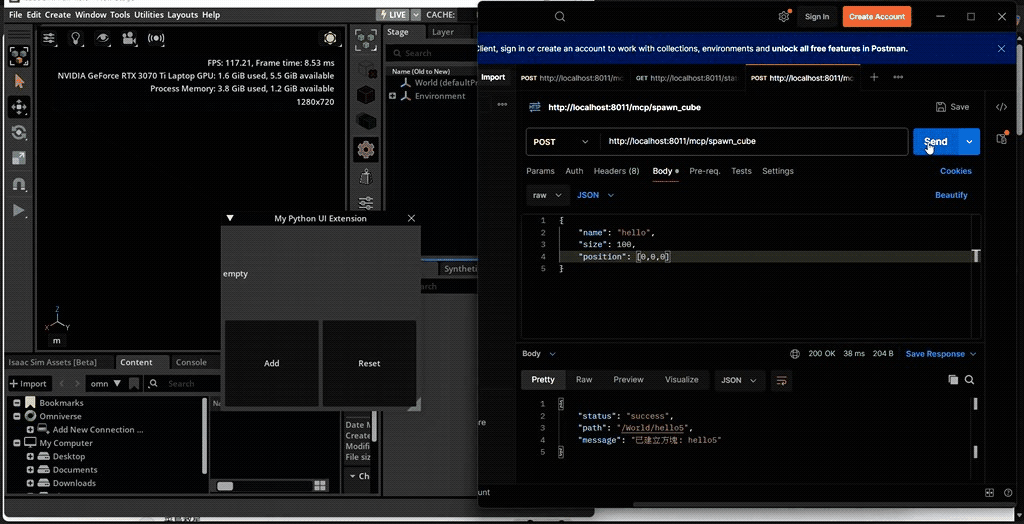Open the dropdown arrow next to LIVE
The width and height of the screenshot is (1024, 524).
[x=415, y=14]
